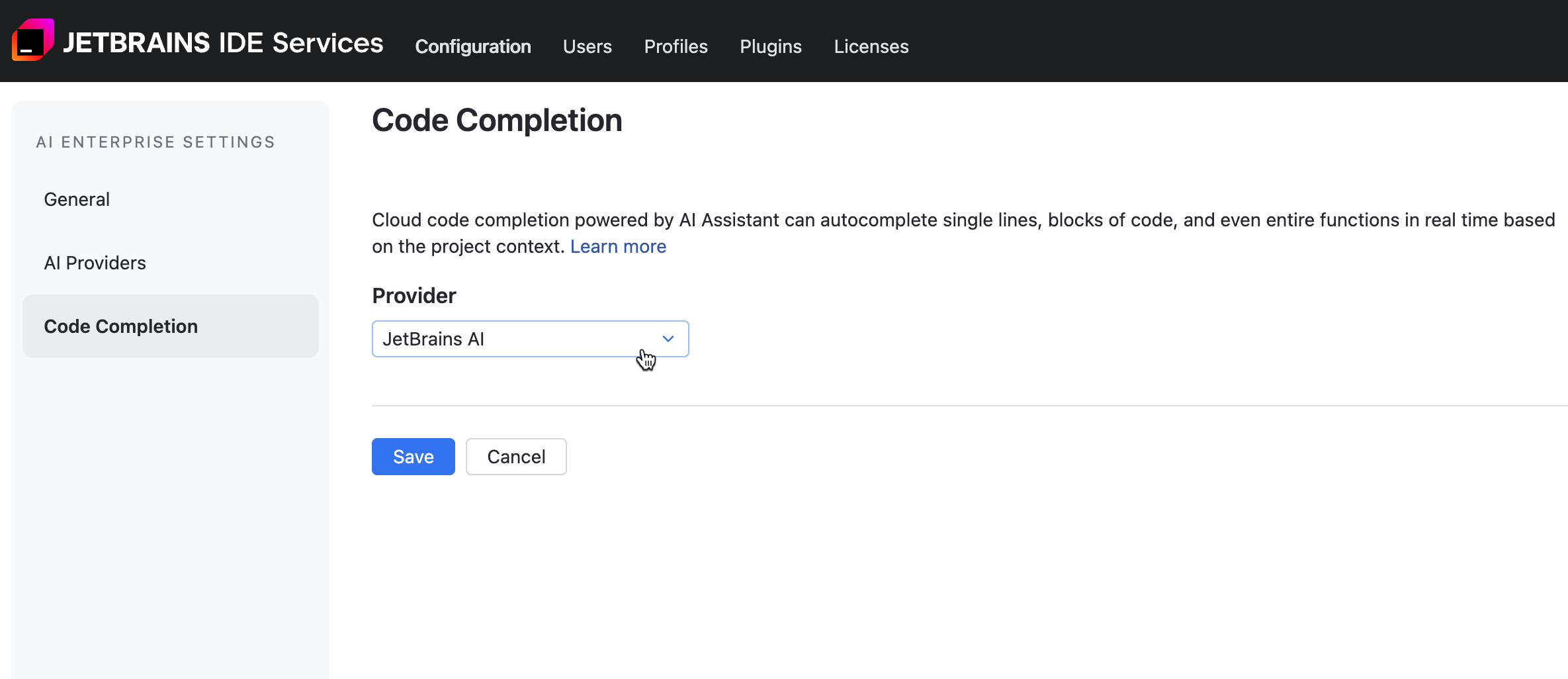Save the Code Completion settings

tap(413, 456)
